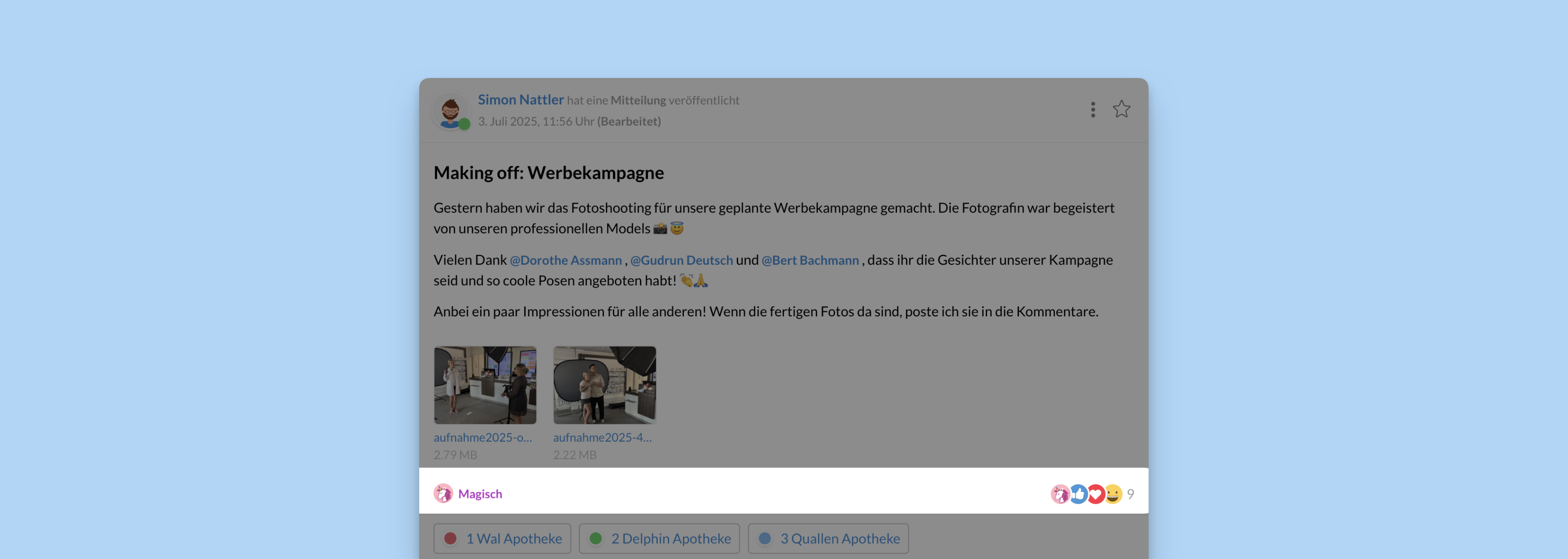The height and width of the screenshot is (559, 1568).
Task: Click the unicorn Magisch reaction icon
Action: point(443,493)
